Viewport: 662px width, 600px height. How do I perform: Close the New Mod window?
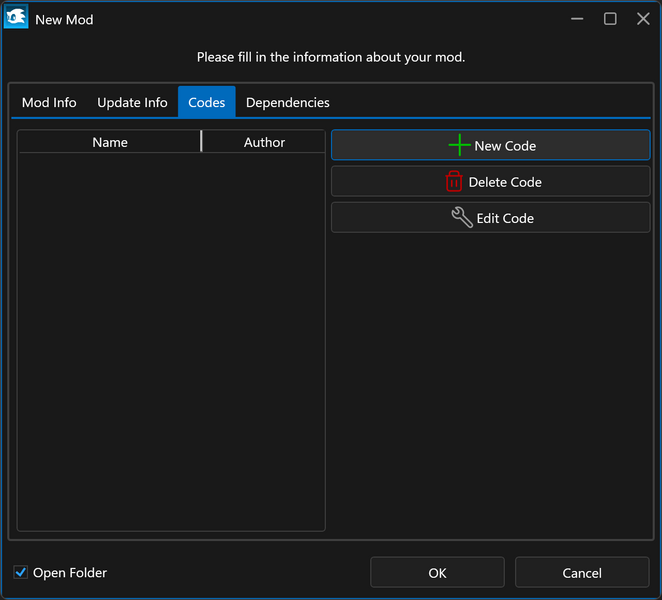coord(643,19)
